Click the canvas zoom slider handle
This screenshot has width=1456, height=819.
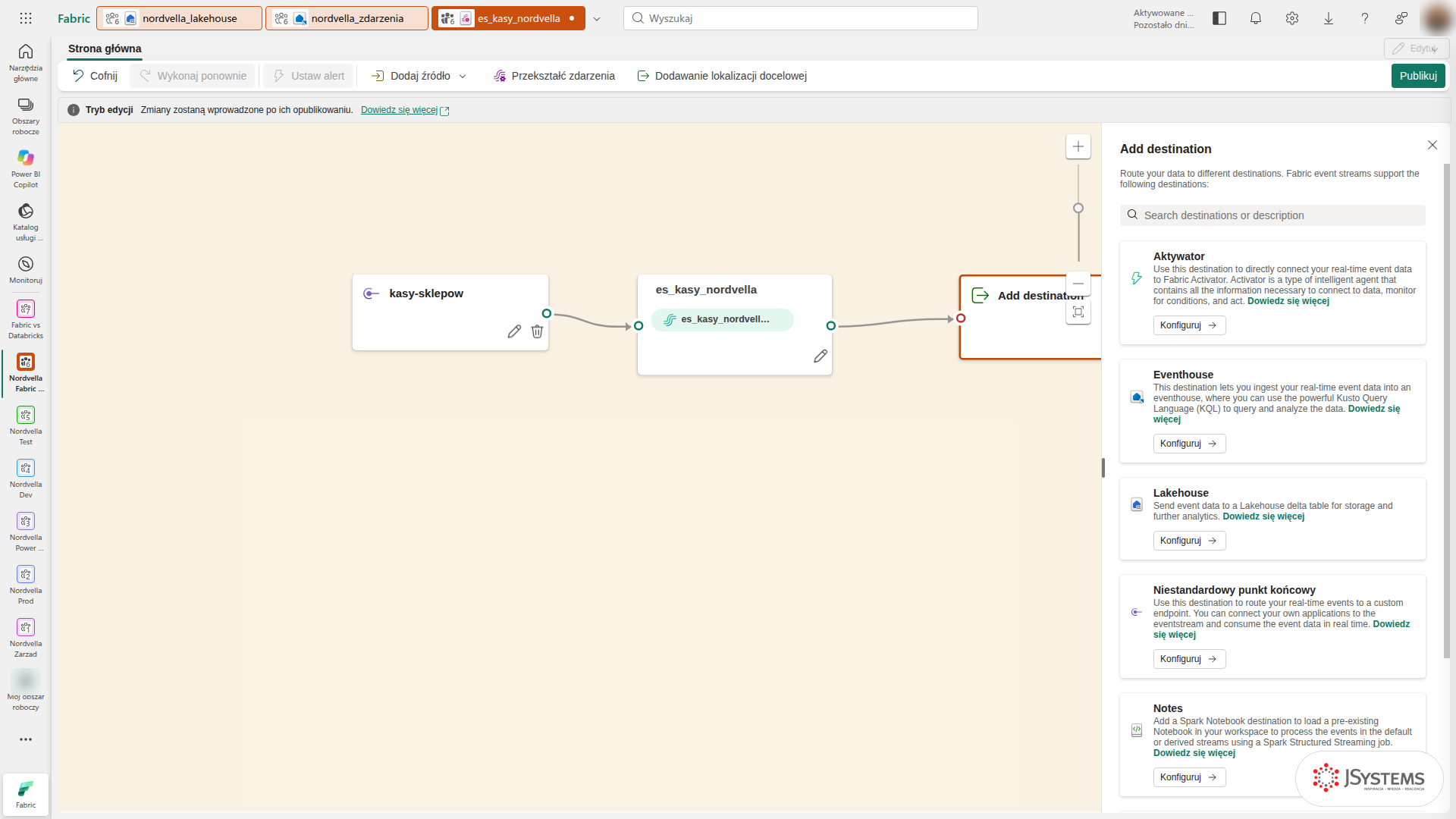[1078, 208]
